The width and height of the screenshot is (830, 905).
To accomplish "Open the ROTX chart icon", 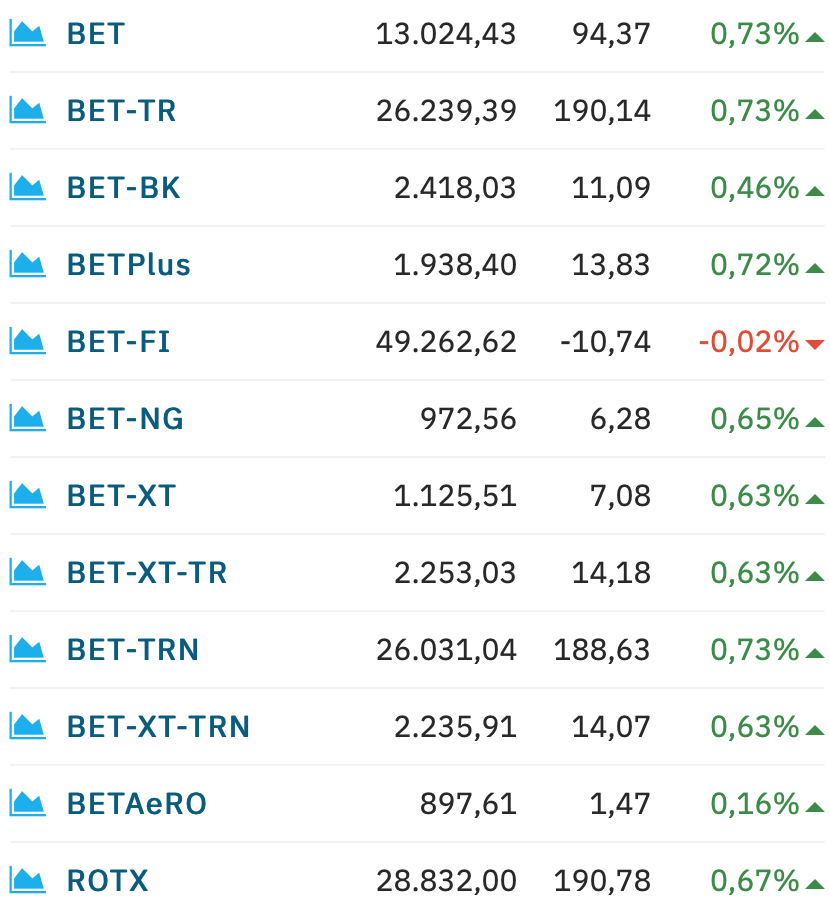I will (27, 880).
